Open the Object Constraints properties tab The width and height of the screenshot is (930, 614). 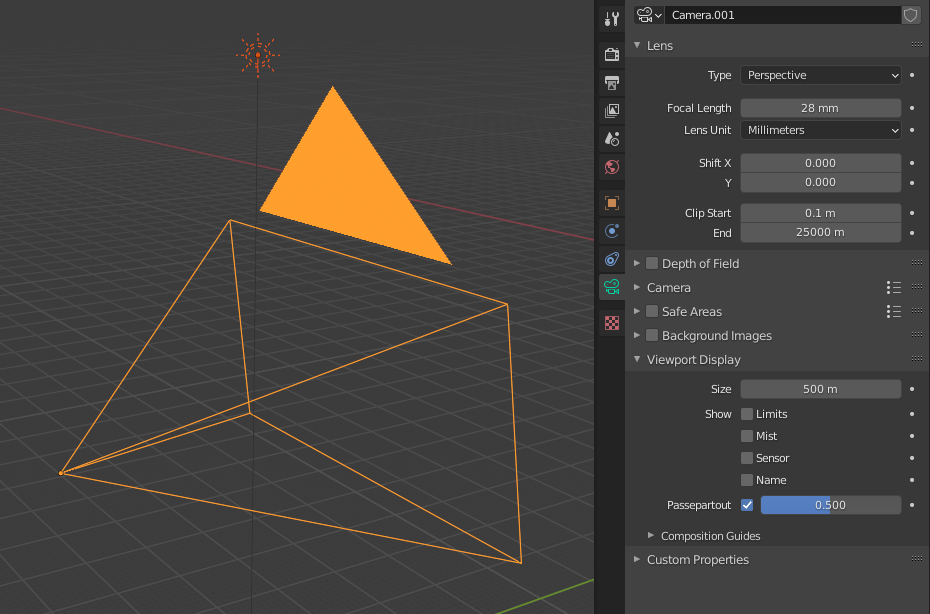[611, 259]
